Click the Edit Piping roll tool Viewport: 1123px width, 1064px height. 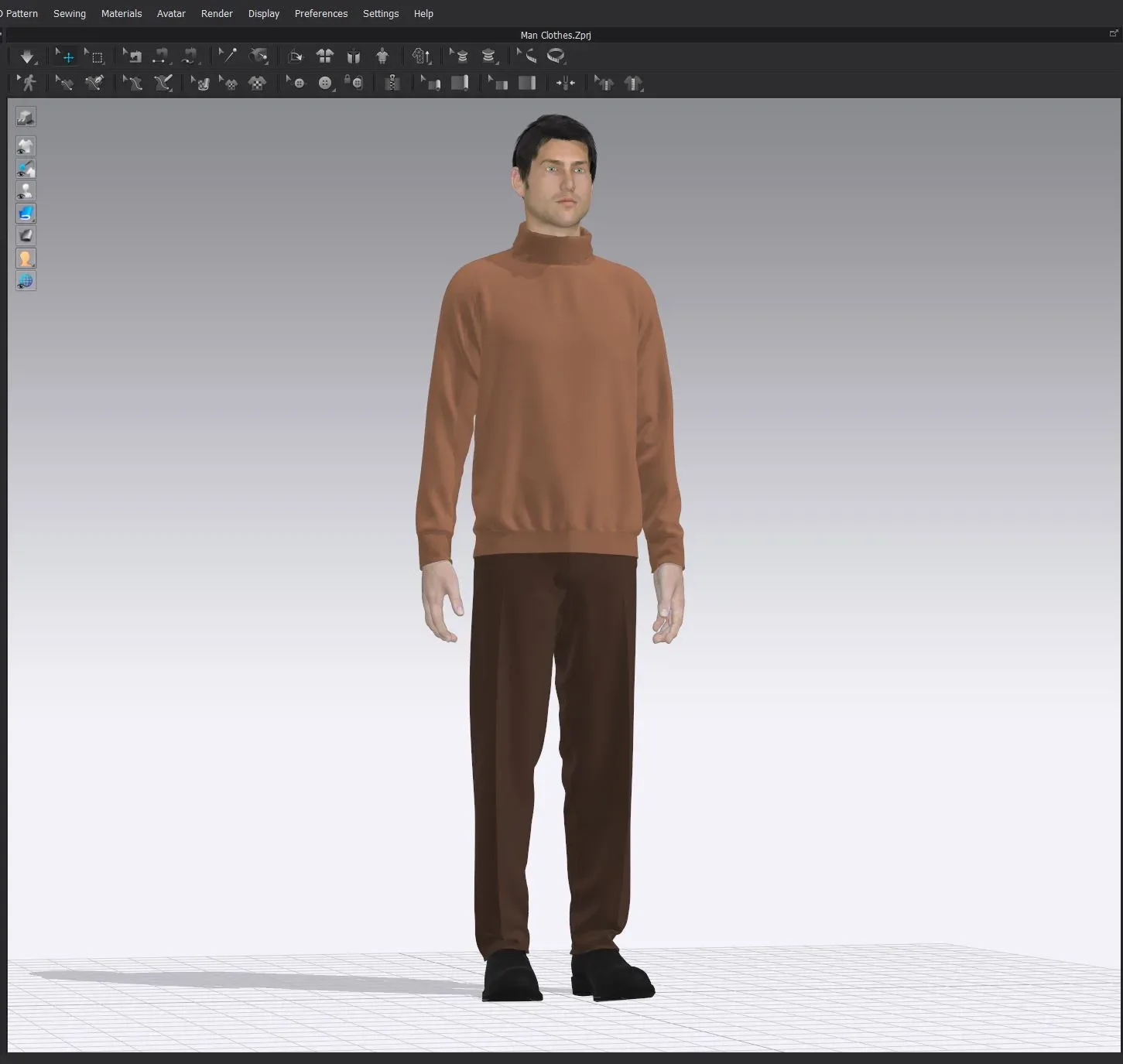click(430, 83)
